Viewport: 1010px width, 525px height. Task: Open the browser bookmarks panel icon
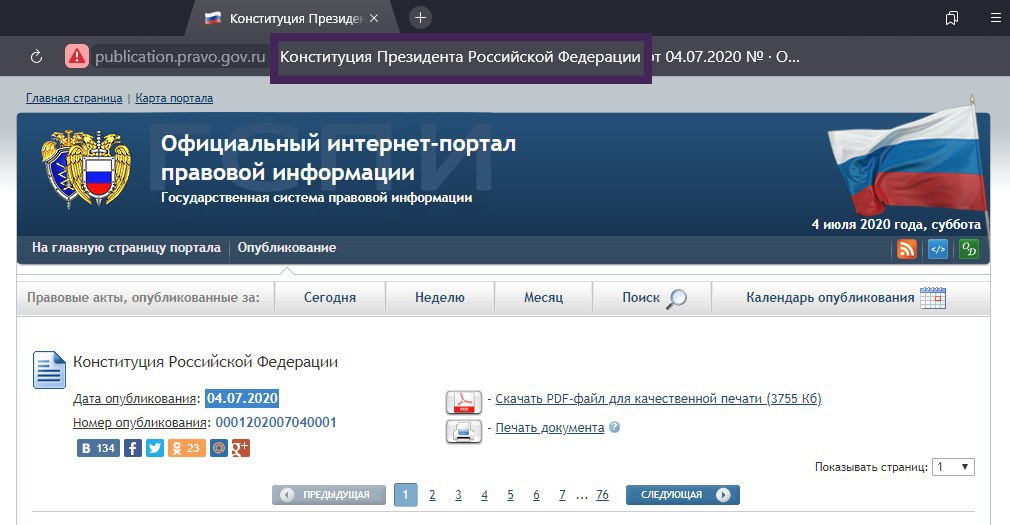tap(952, 18)
